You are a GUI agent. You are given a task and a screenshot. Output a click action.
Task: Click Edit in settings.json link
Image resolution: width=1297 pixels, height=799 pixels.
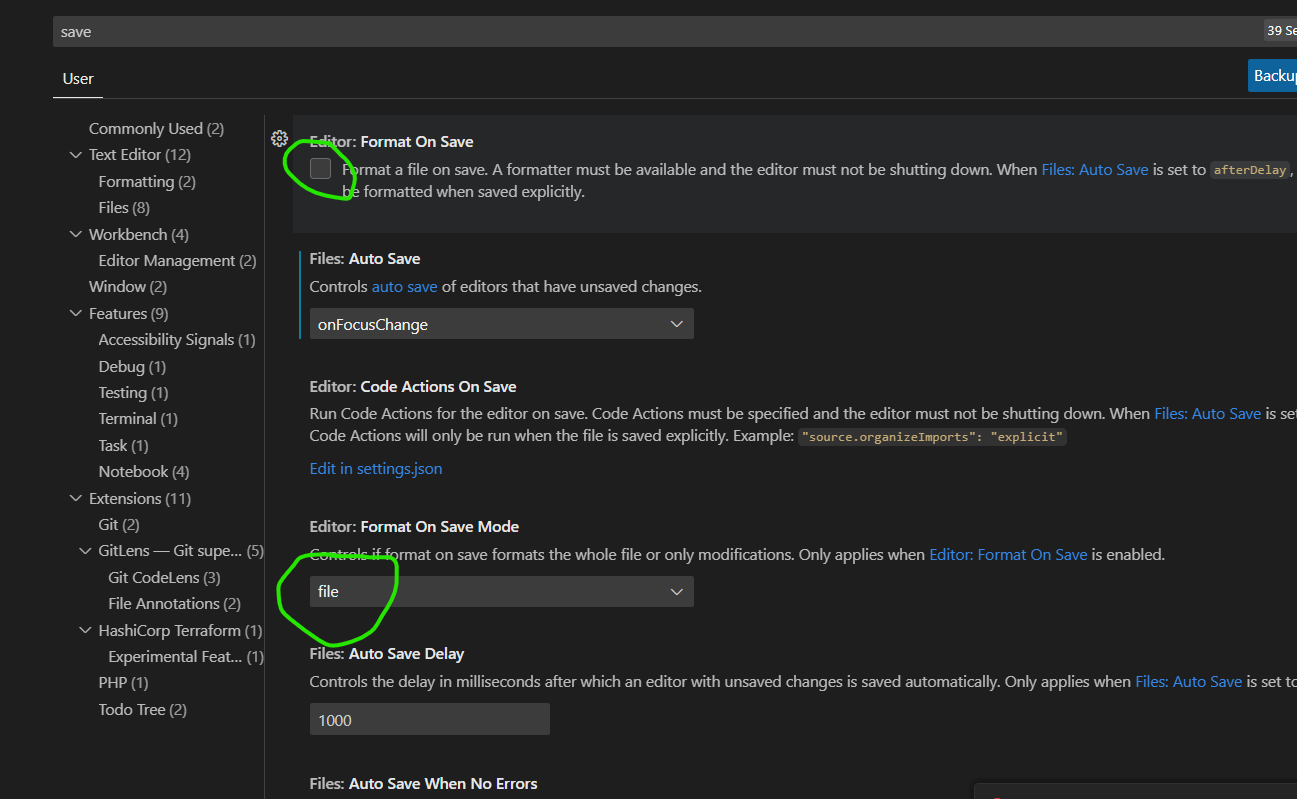tap(375, 468)
